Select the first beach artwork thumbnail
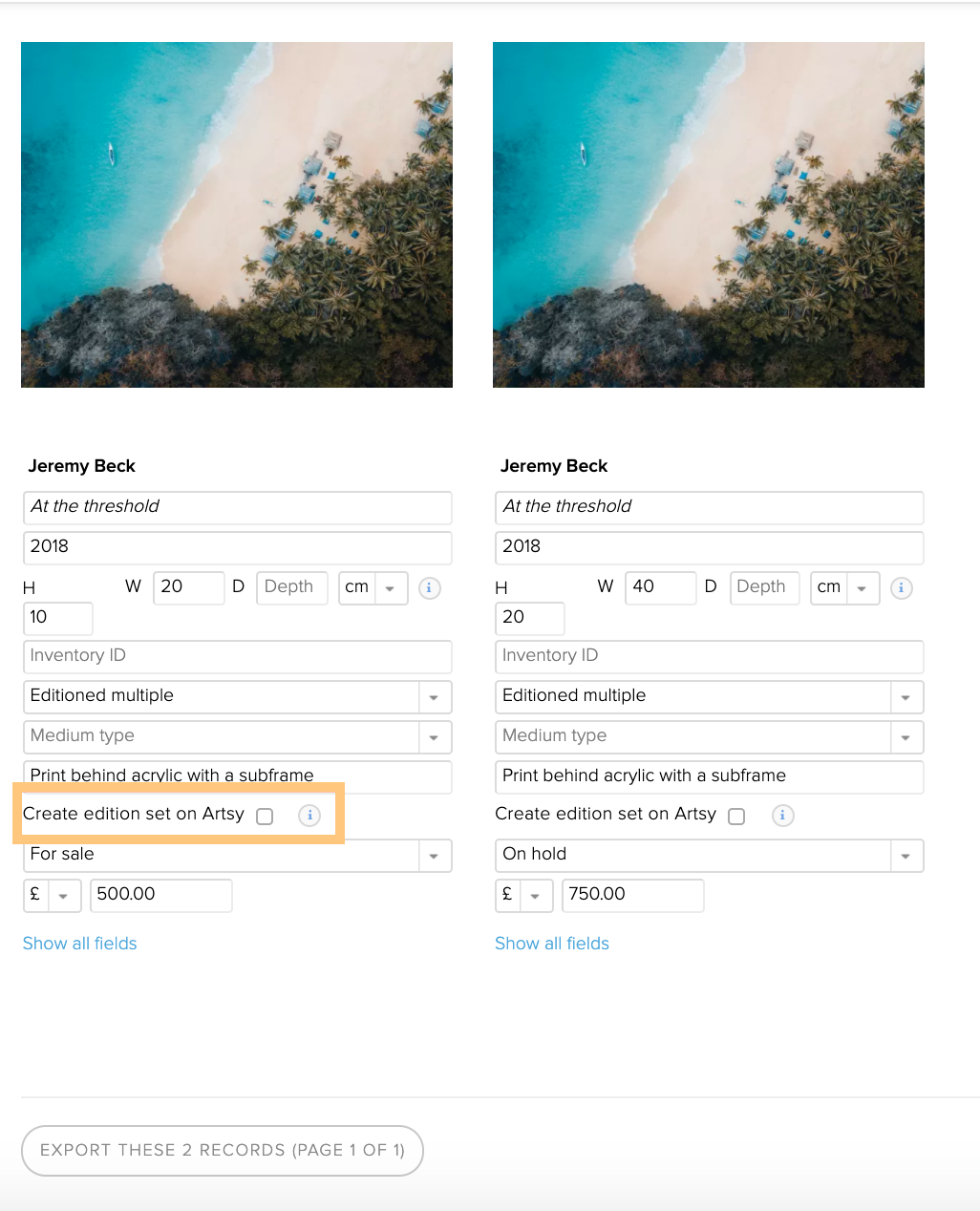980x1211 pixels. click(x=237, y=215)
